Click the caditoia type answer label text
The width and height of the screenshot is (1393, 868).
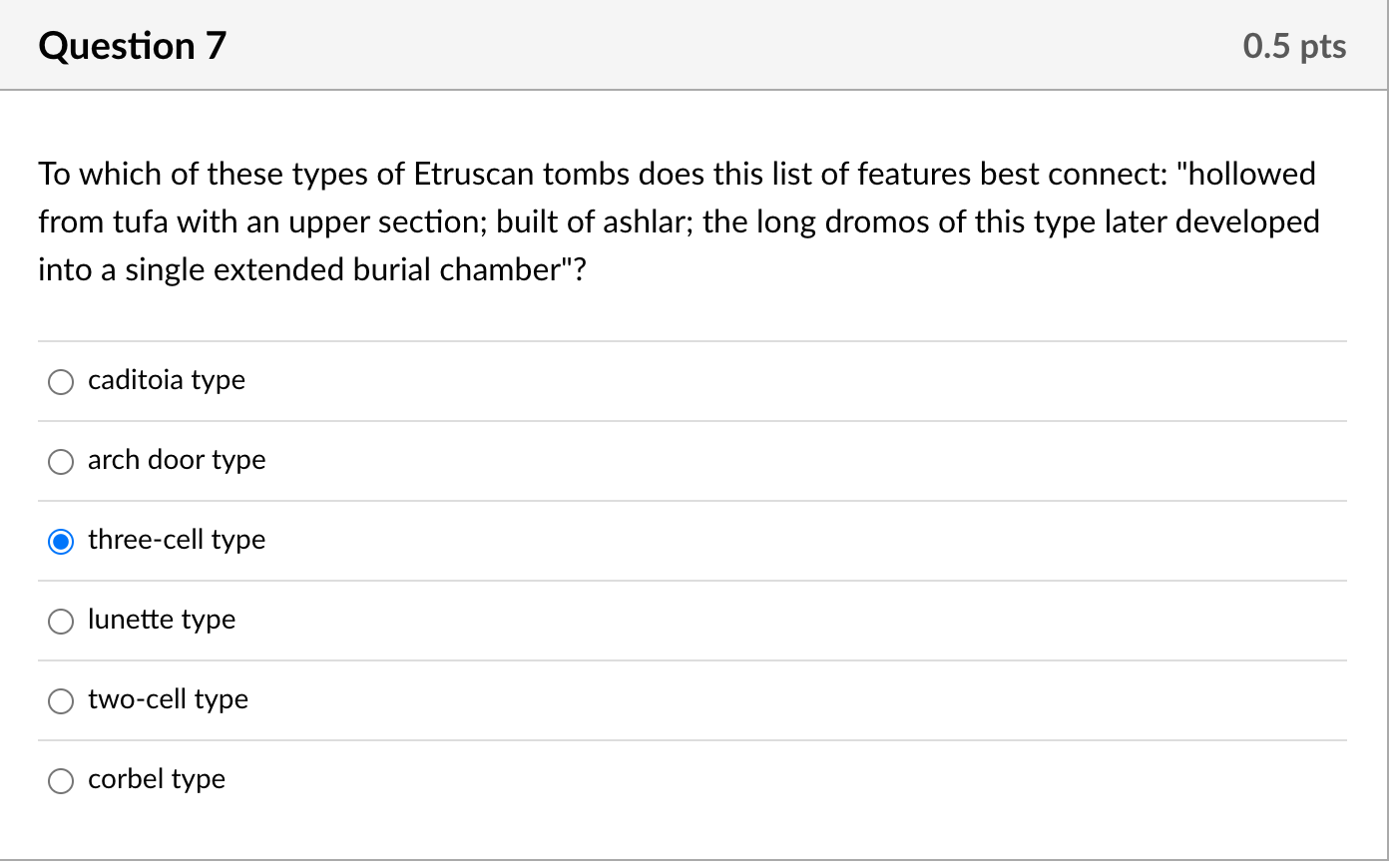tap(166, 380)
